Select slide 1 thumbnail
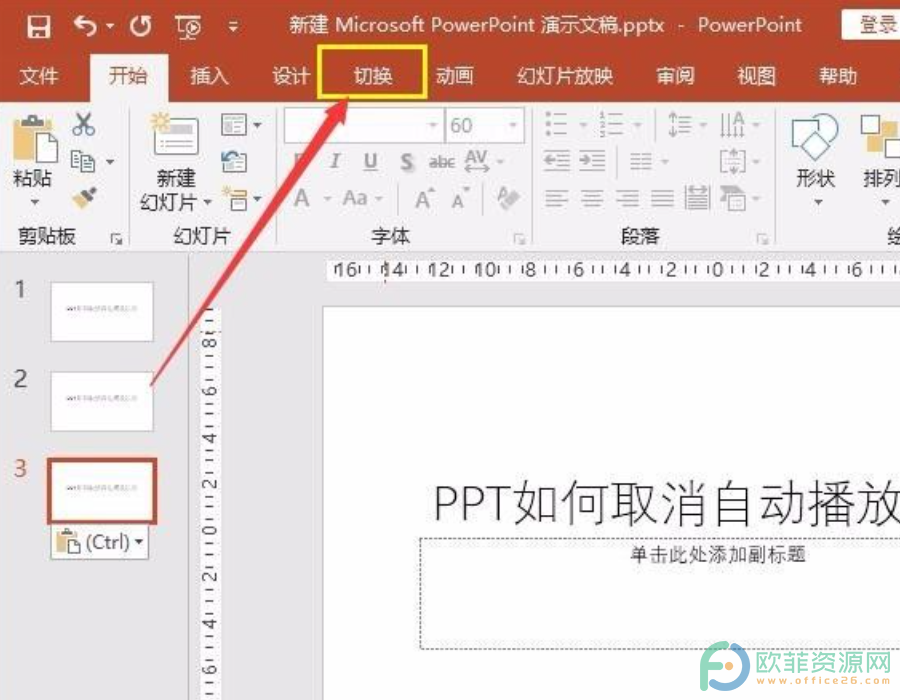 [102, 312]
